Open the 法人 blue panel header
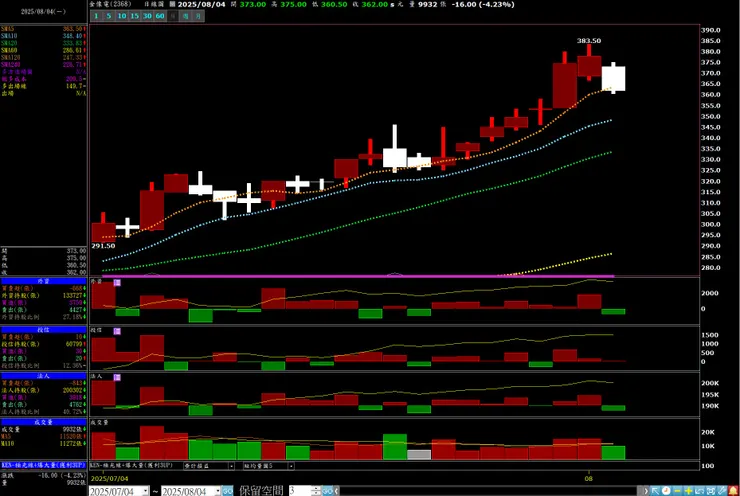The width and height of the screenshot is (740, 496). pyautogui.click(x=43, y=376)
